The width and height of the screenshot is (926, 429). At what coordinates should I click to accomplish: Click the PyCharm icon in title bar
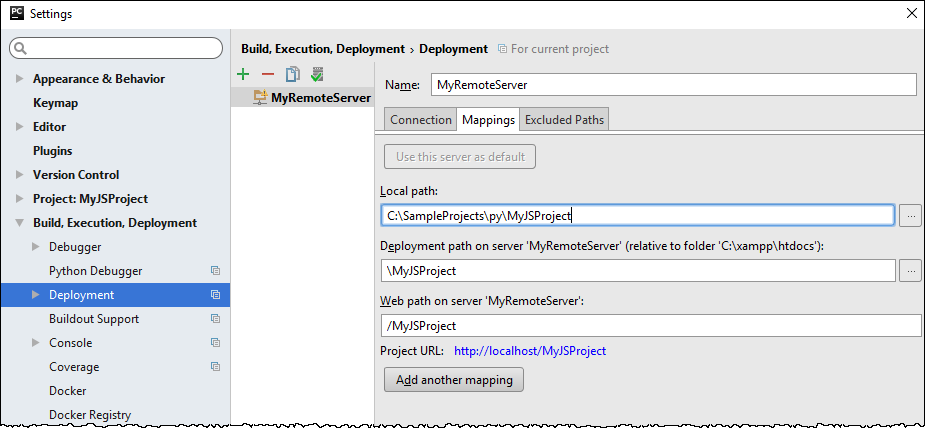pyautogui.click(x=17, y=13)
